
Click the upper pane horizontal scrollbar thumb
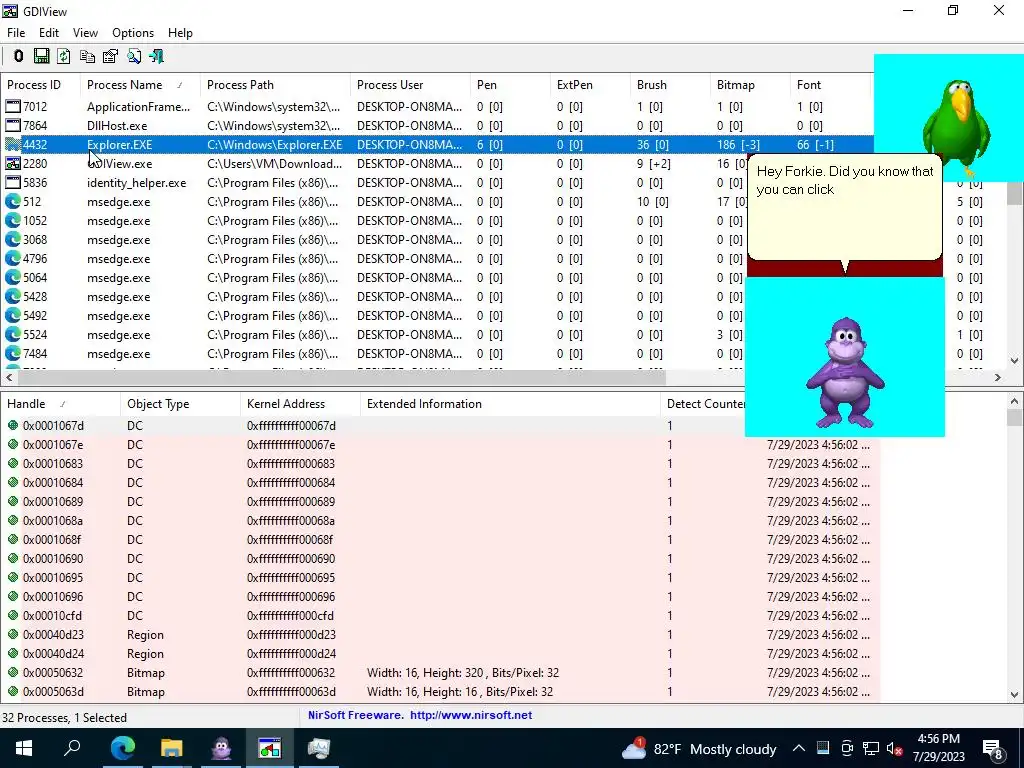click(341, 377)
